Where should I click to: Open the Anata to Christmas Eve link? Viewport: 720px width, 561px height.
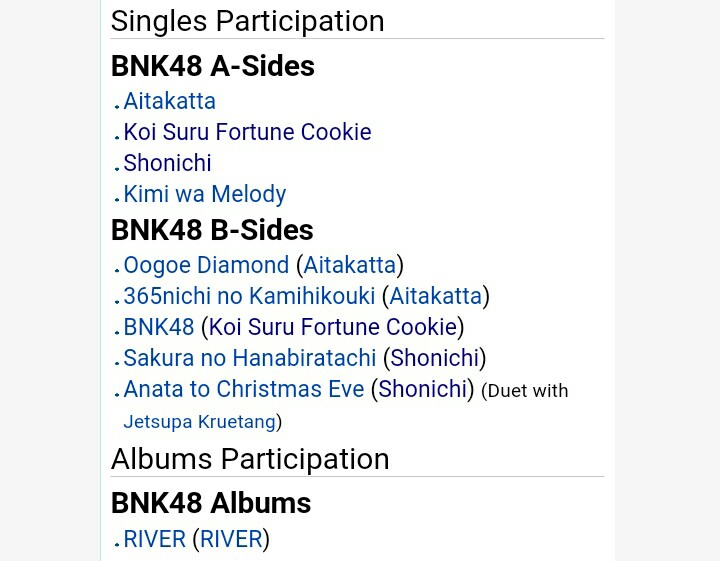(244, 389)
